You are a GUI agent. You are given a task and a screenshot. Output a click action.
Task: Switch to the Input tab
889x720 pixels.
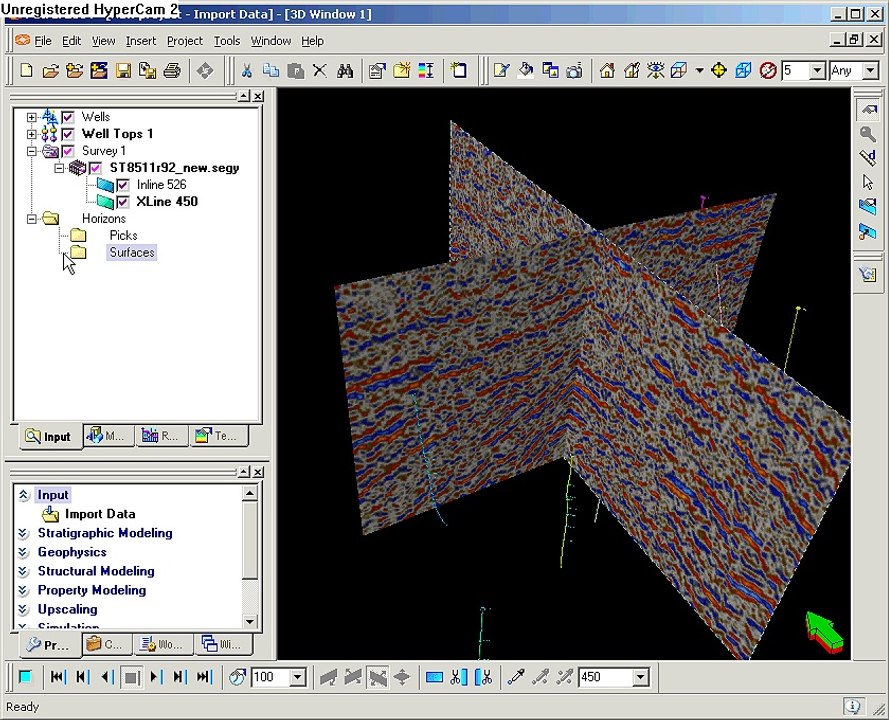49,437
